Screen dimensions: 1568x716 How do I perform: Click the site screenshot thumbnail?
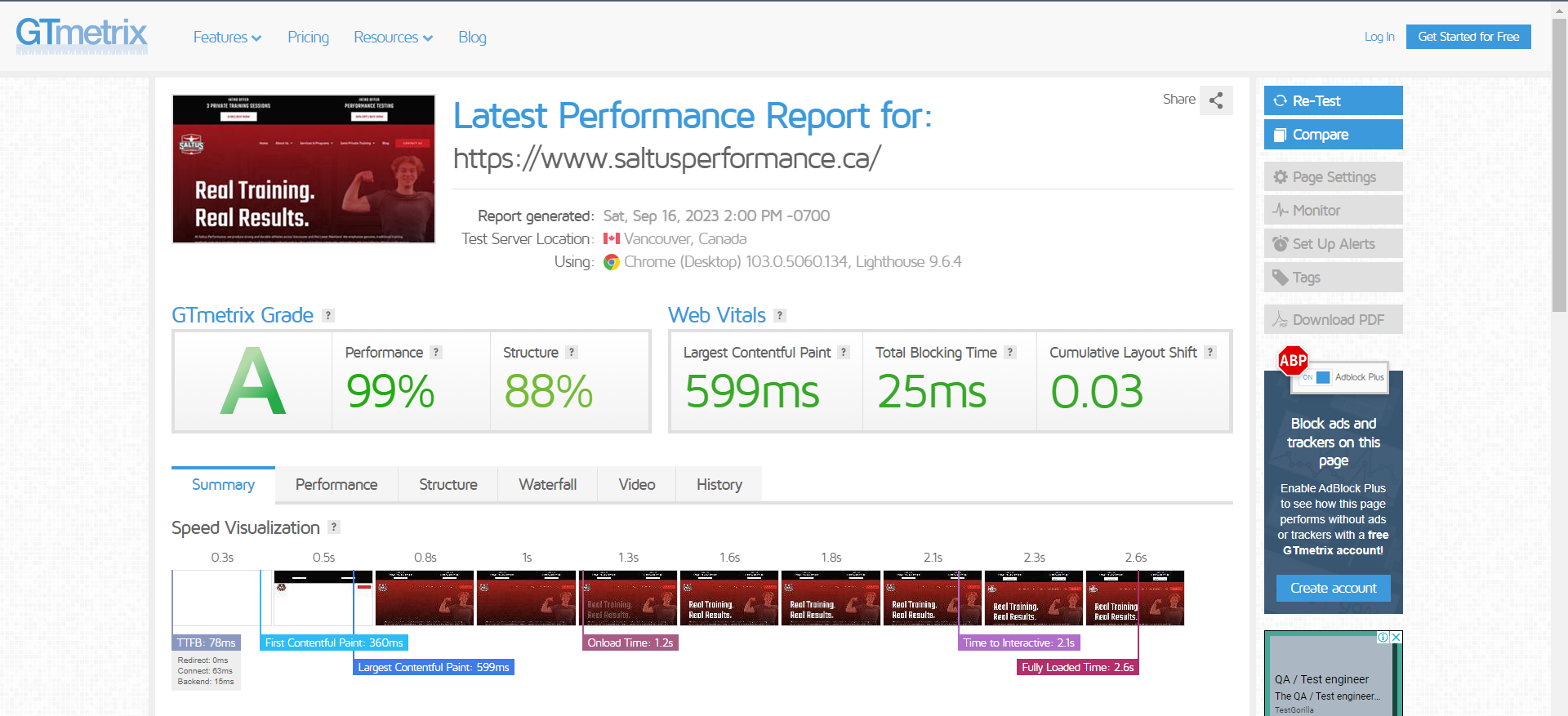pyautogui.click(x=304, y=169)
